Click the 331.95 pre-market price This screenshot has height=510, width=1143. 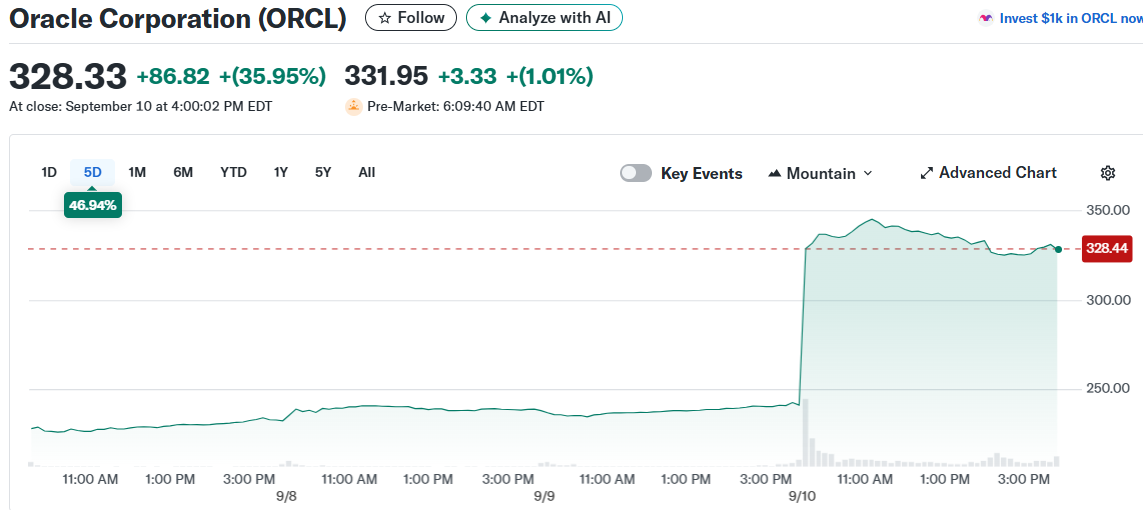(x=386, y=76)
